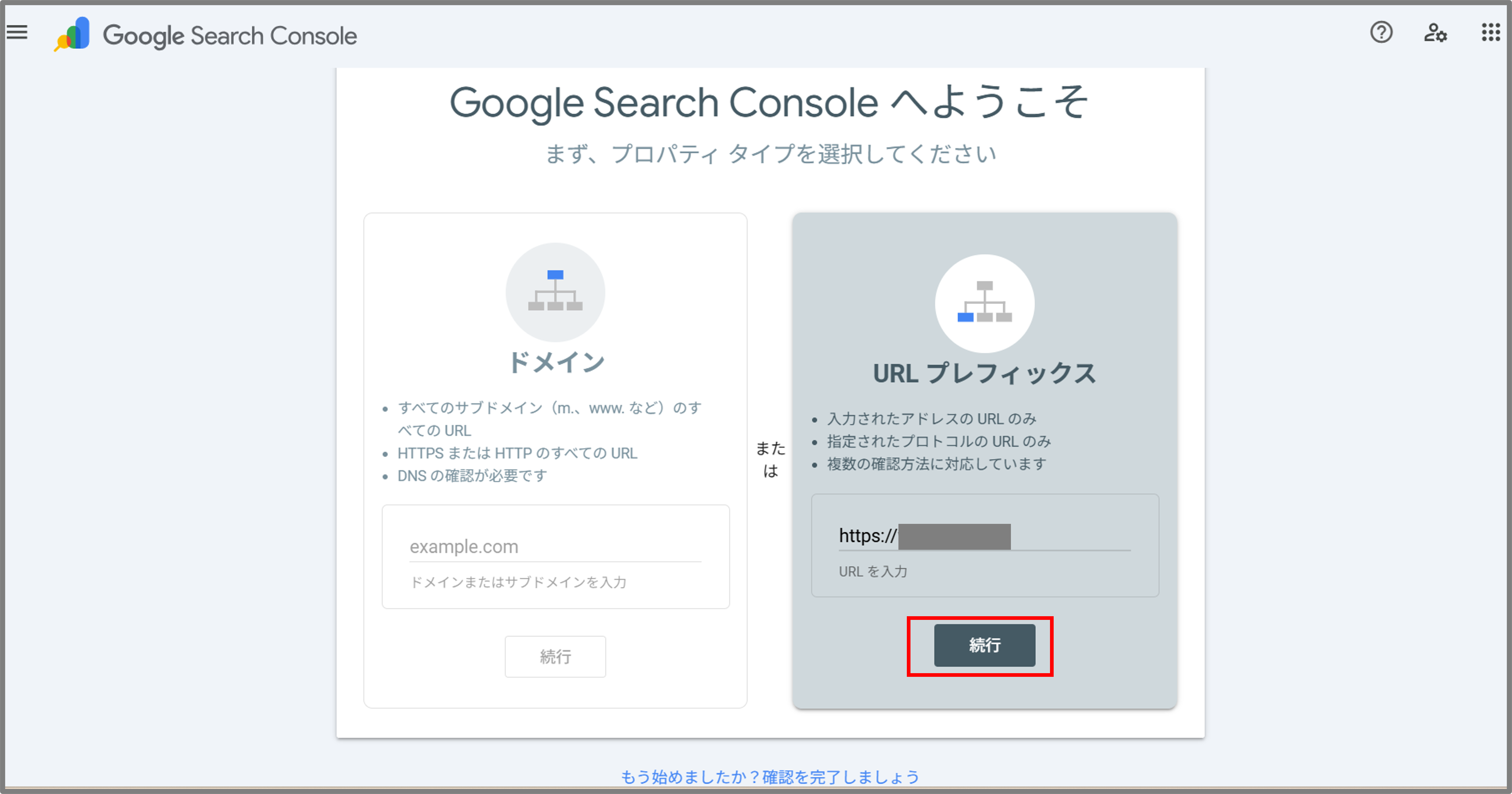Open the help question mark icon
Screen dimensions: 1512x794
click(x=1381, y=32)
